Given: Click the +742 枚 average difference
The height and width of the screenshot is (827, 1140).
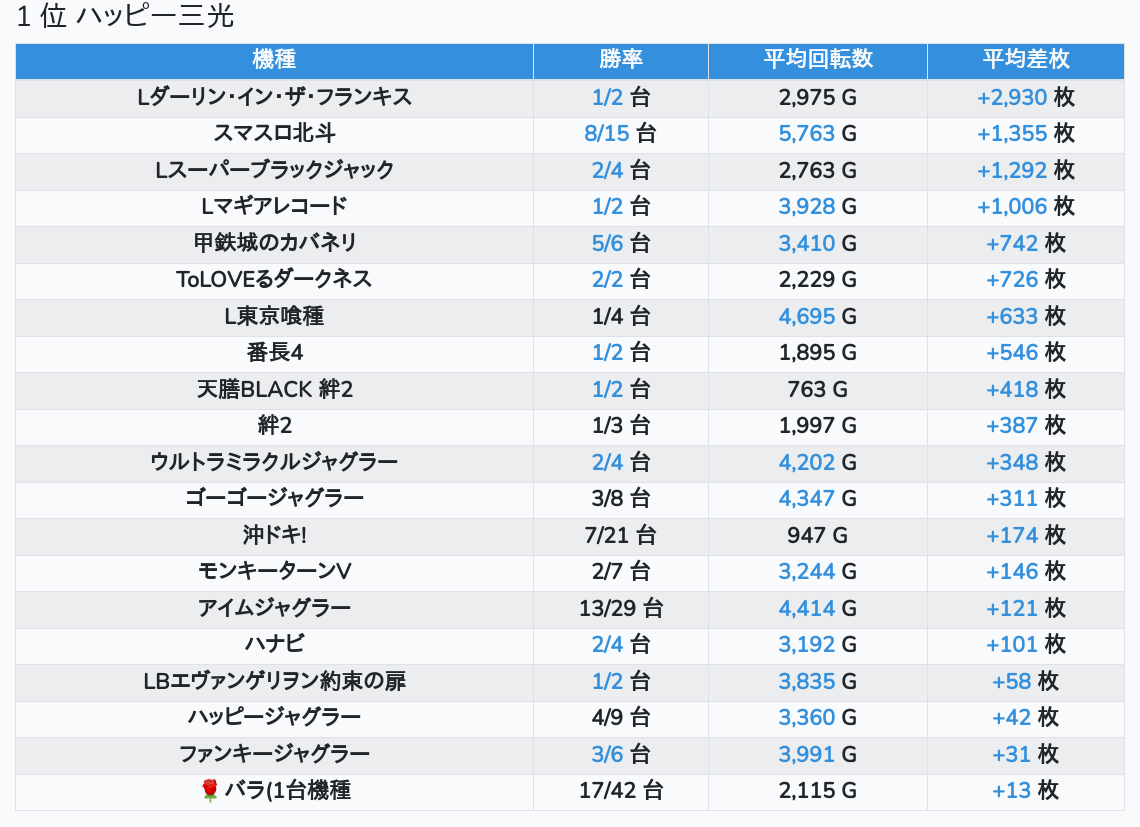Looking at the screenshot, I should pos(1025,243).
